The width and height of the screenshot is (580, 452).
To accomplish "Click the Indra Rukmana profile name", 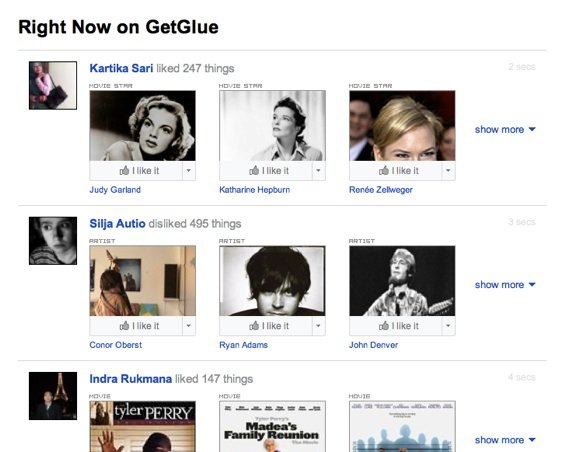I will (x=131, y=379).
